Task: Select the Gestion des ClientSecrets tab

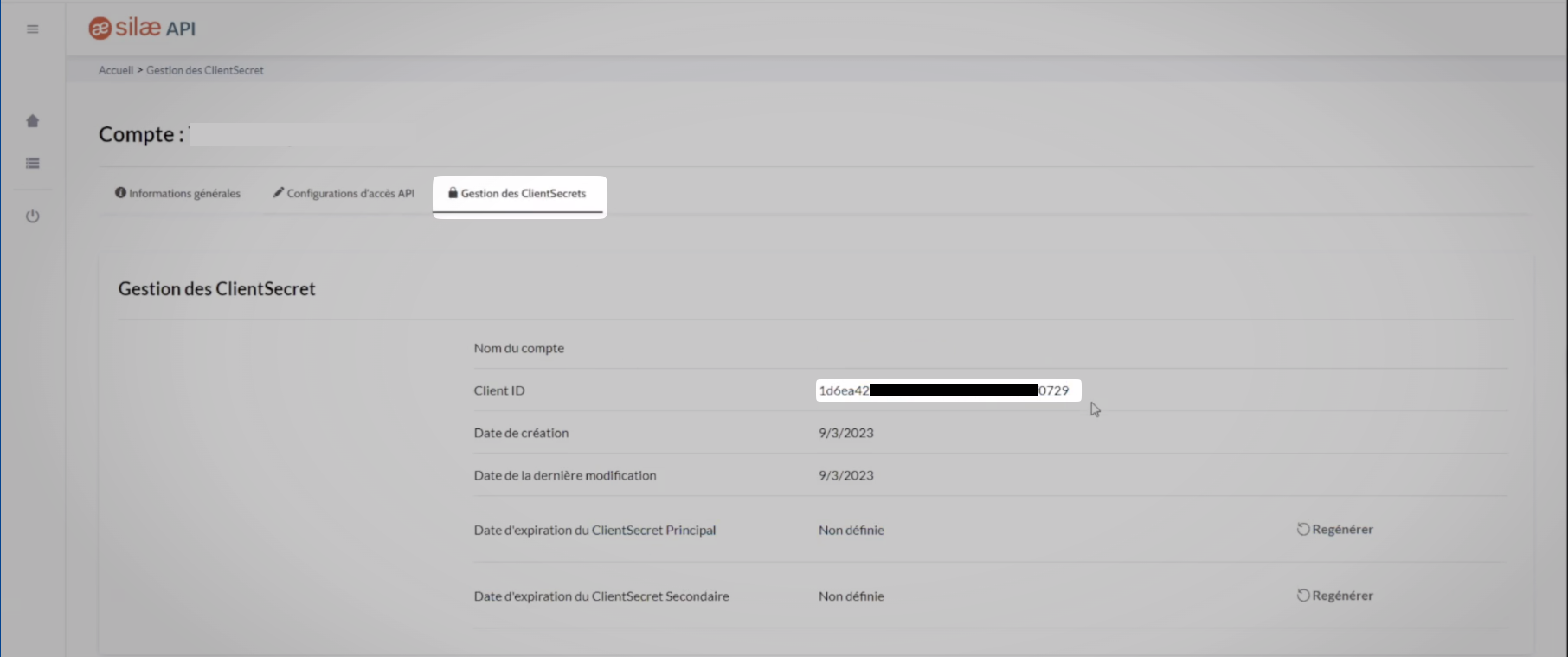Action: (523, 194)
